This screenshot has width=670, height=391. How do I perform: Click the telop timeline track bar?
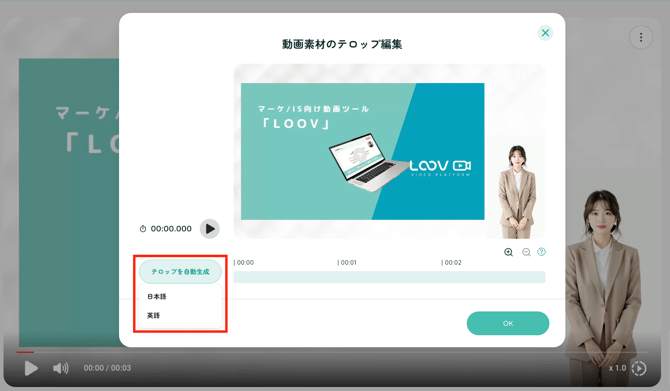389,277
